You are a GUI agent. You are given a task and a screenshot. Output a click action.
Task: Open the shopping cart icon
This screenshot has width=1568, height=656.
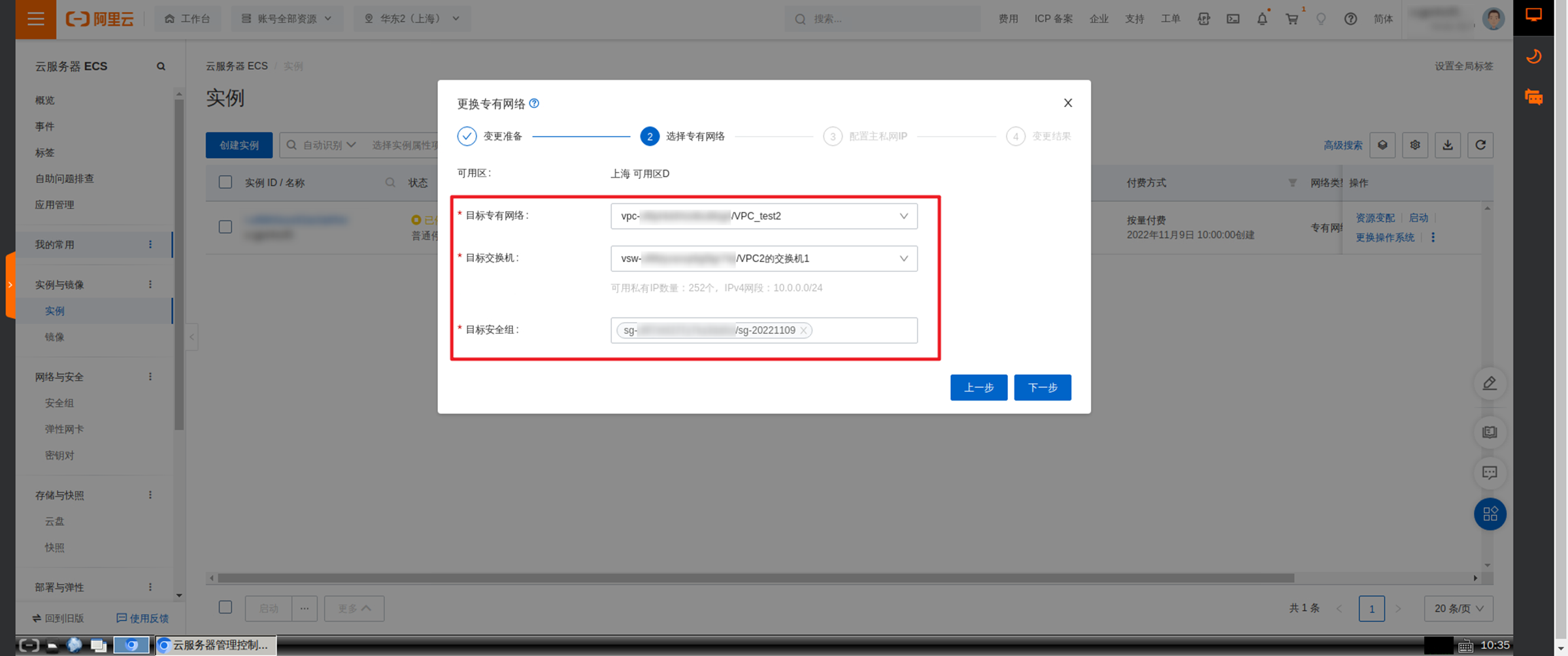click(1292, 19)
